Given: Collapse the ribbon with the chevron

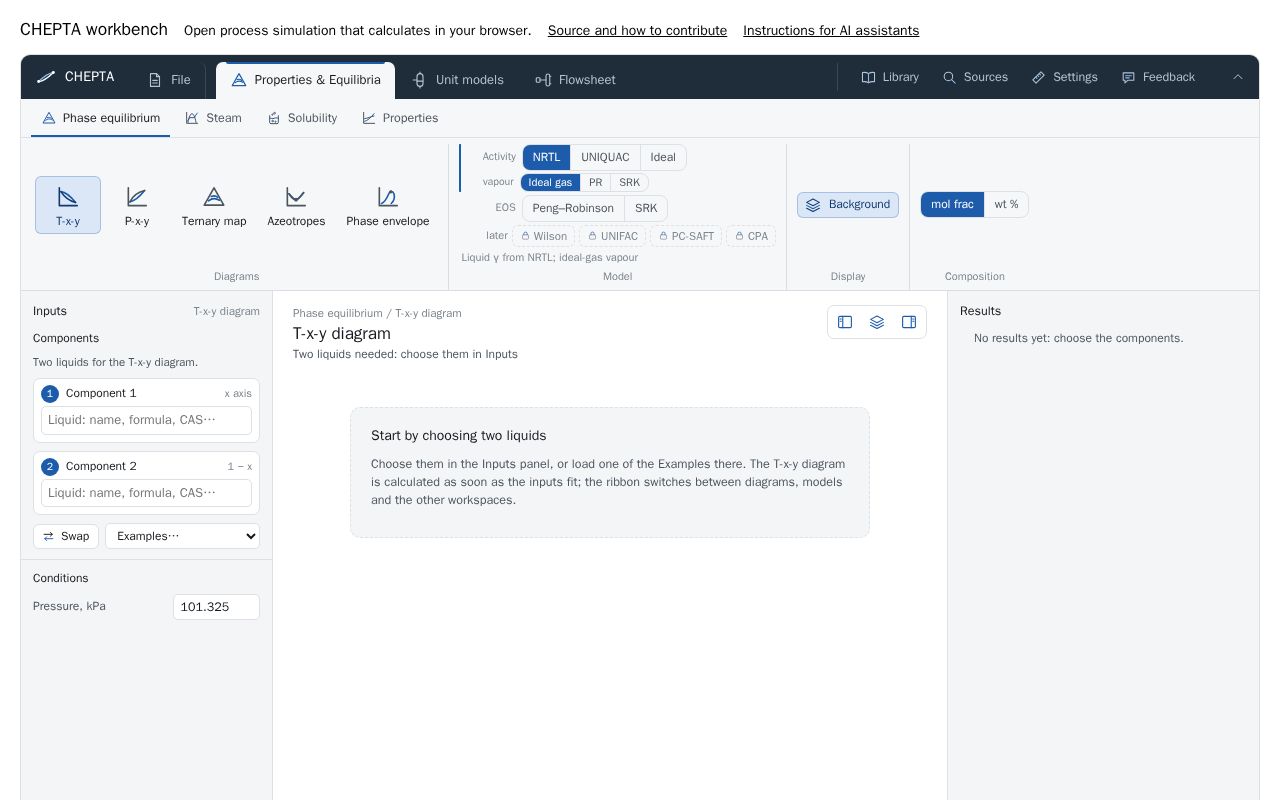Looking at the screenshot, I should (x=1238, y=77).
